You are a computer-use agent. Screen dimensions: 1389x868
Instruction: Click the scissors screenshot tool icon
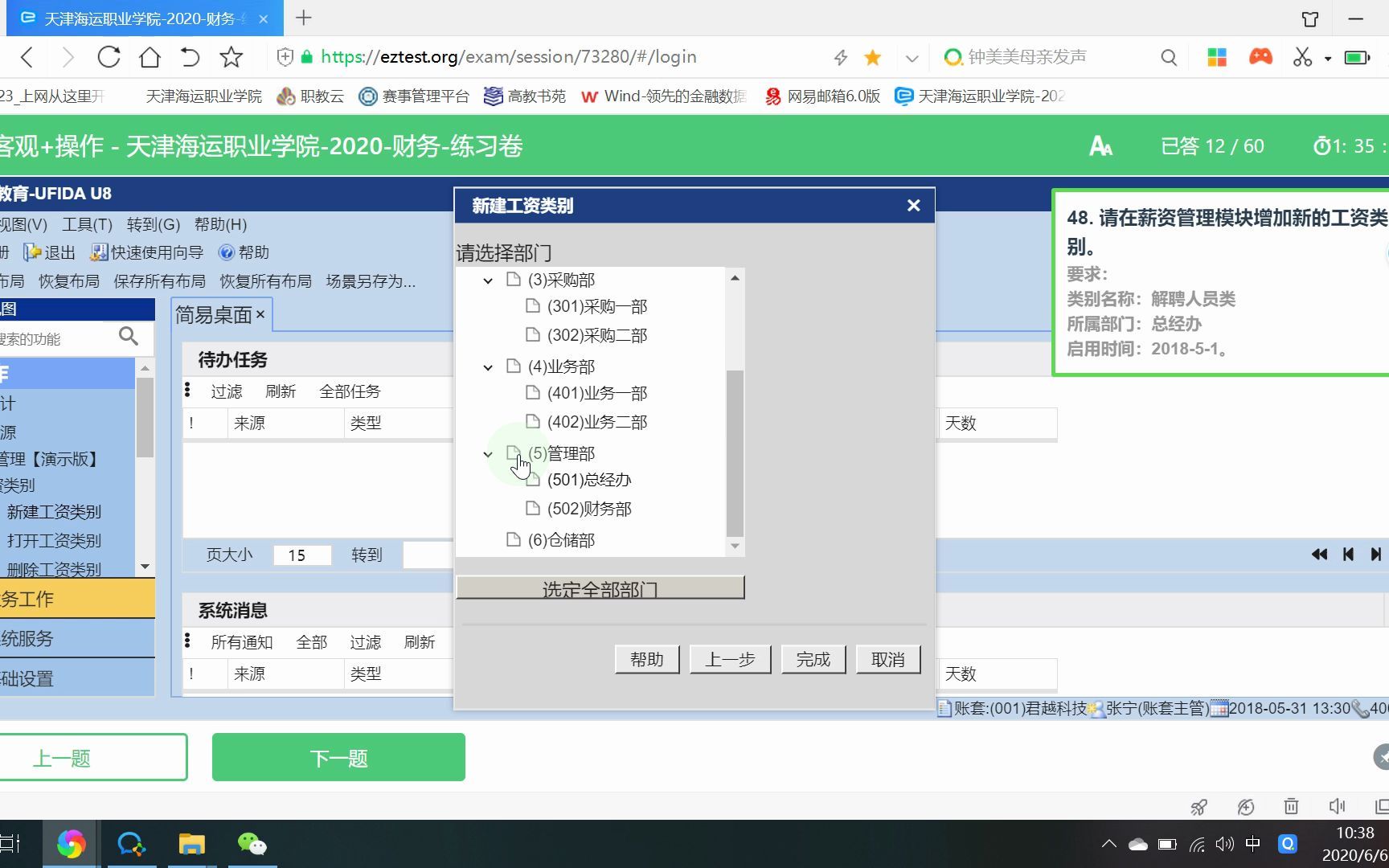pyautogui.click(x=1302, y=57)
